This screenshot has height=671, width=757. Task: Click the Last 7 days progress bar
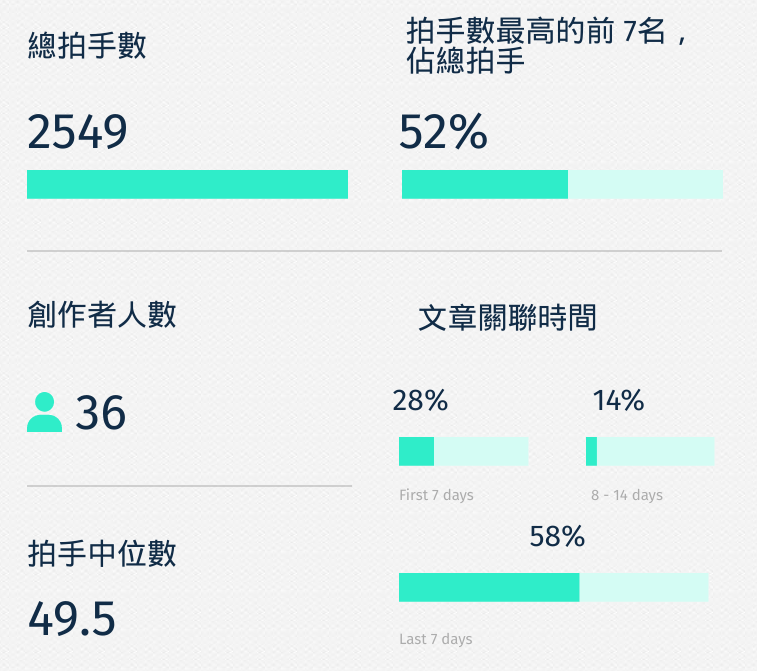(554, 587)
